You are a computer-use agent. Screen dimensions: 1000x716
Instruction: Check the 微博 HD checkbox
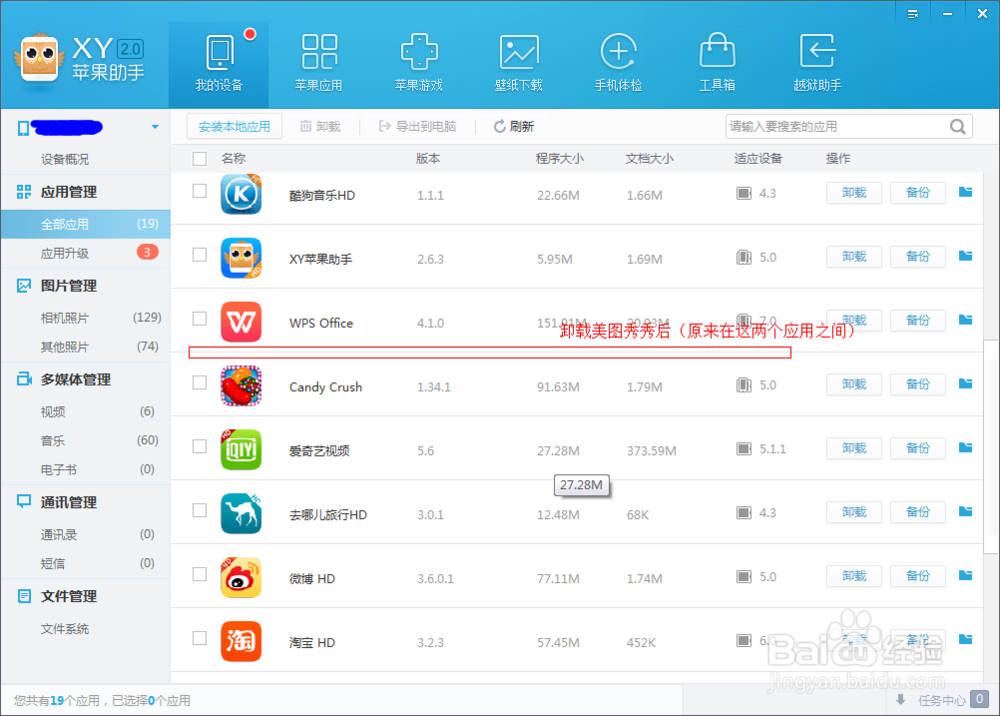(x=200, y=574)
